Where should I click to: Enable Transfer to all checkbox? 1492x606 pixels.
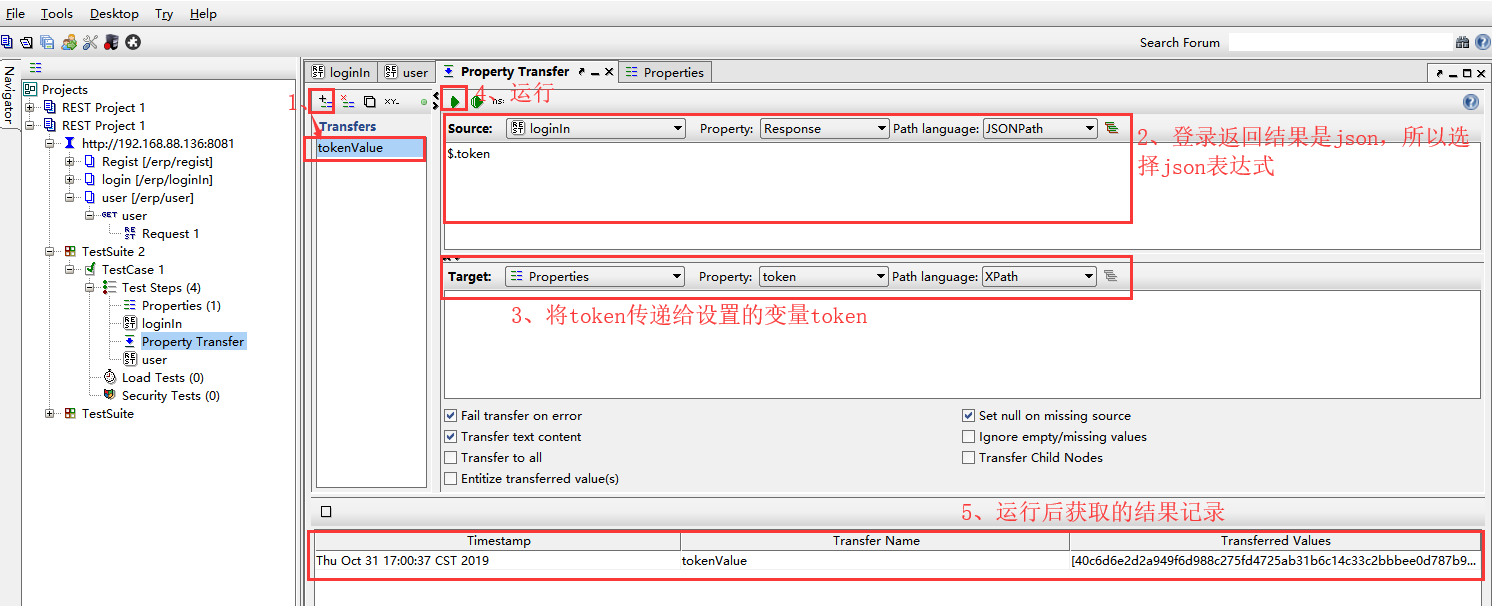pos(450,458)
